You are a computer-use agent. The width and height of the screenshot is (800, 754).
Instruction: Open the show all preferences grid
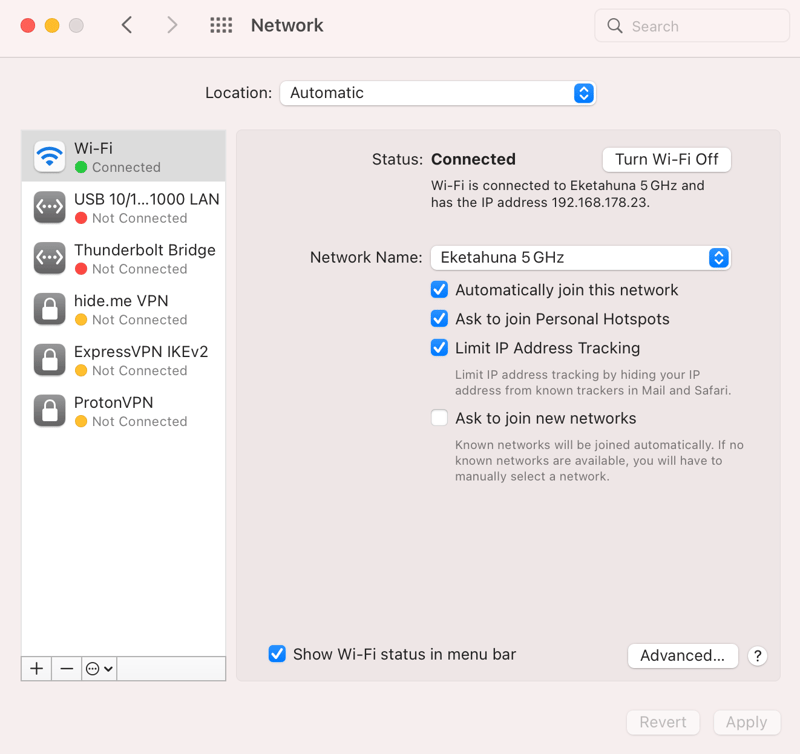click(221, 25)
